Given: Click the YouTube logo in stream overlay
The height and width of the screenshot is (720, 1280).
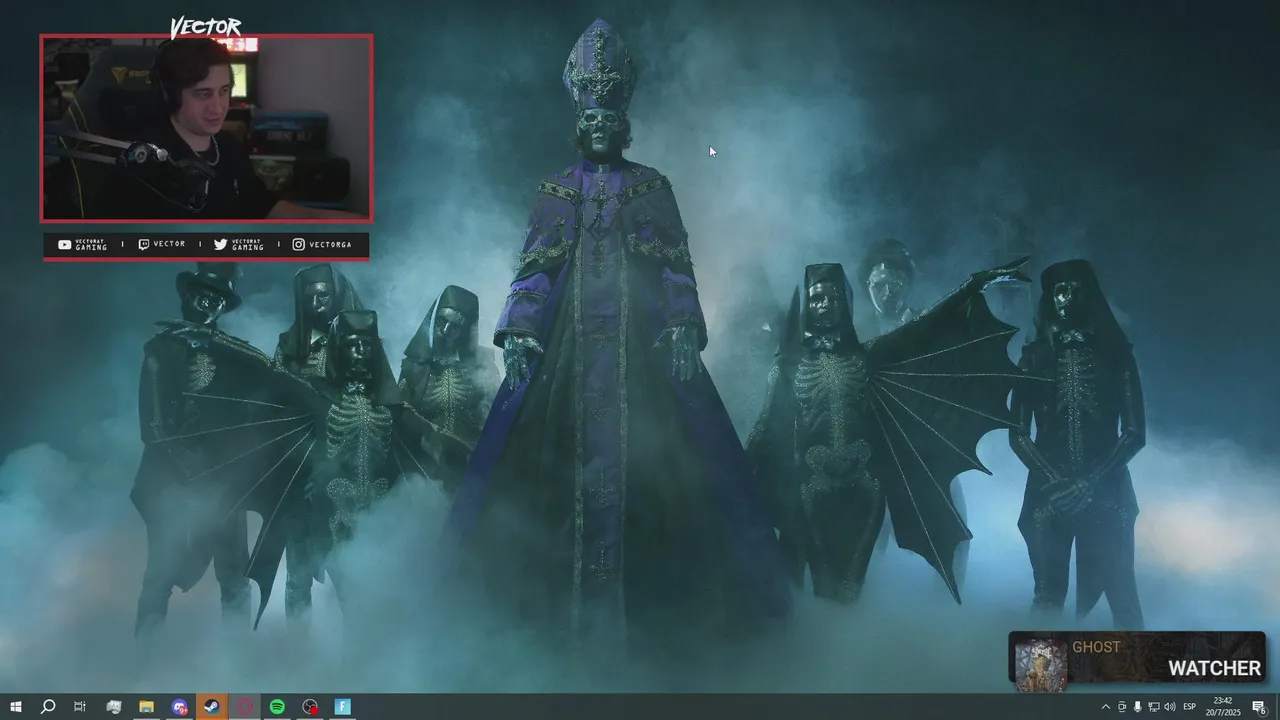Looking at the screenshot, I should point(65,244).
